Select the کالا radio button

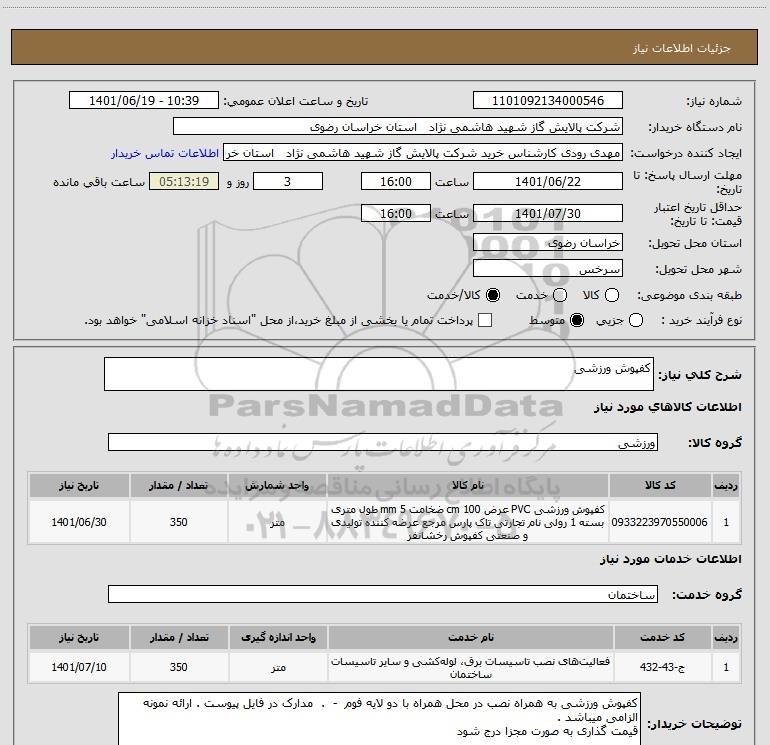click(612, 295)
